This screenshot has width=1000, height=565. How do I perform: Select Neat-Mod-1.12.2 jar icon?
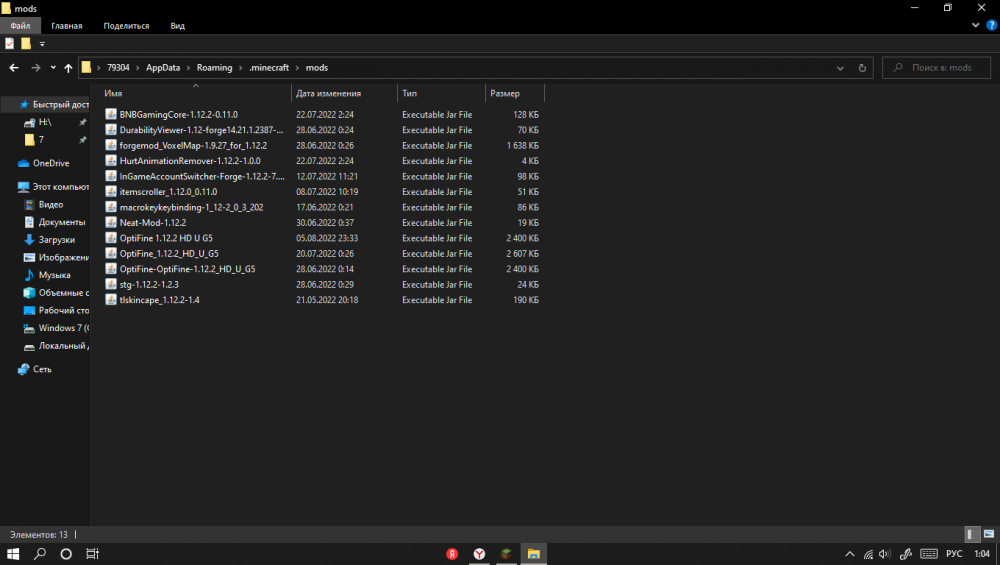[x=111, y=223]
